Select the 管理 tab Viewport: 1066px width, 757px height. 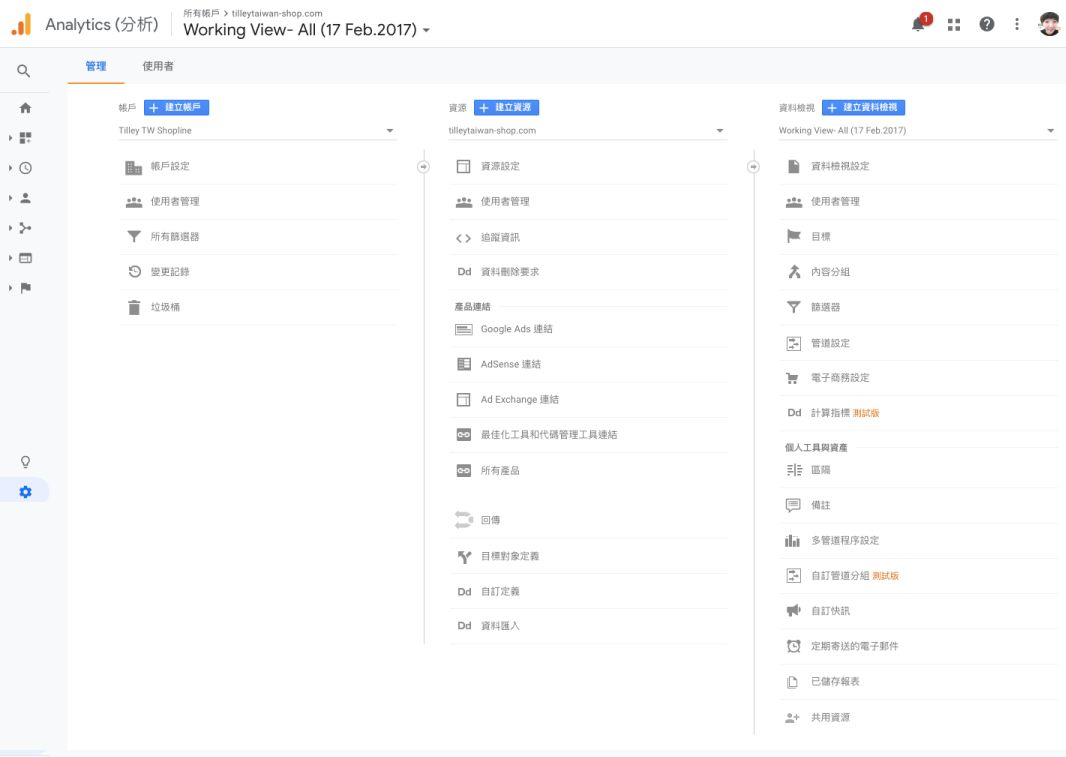[96, 67]
